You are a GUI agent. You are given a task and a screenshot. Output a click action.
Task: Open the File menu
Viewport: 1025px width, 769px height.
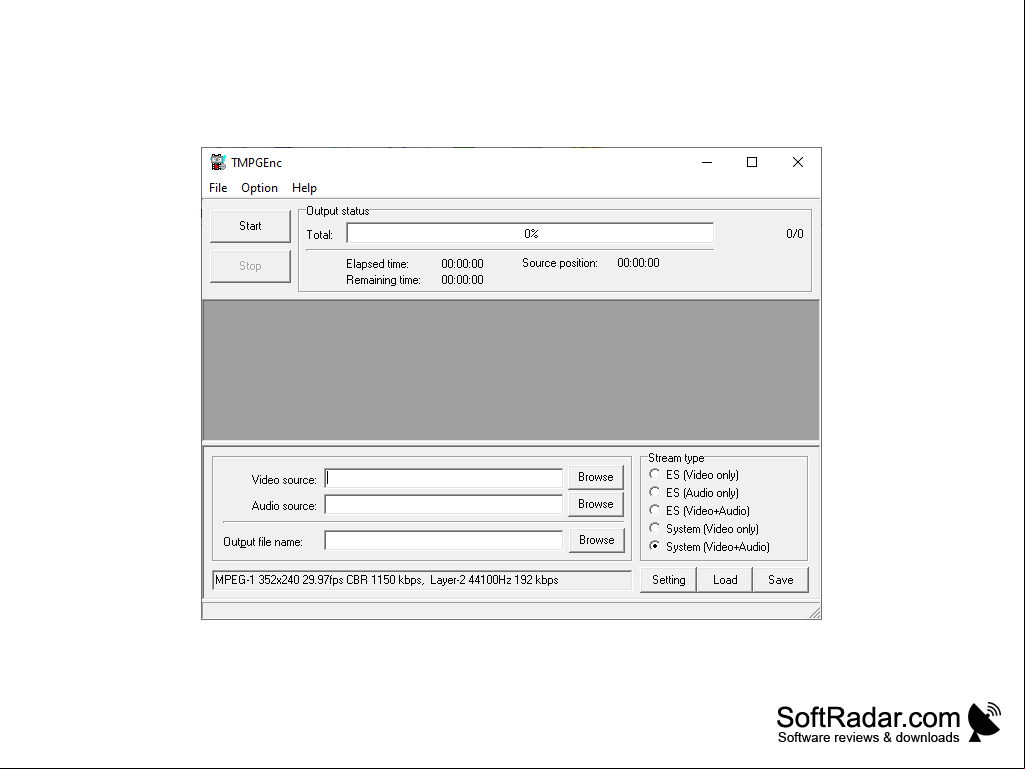[218, 188]
